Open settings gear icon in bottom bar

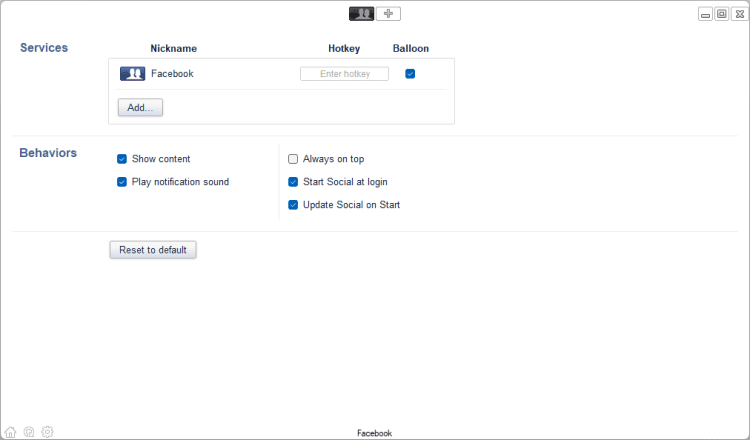click(x=47, y=432)
